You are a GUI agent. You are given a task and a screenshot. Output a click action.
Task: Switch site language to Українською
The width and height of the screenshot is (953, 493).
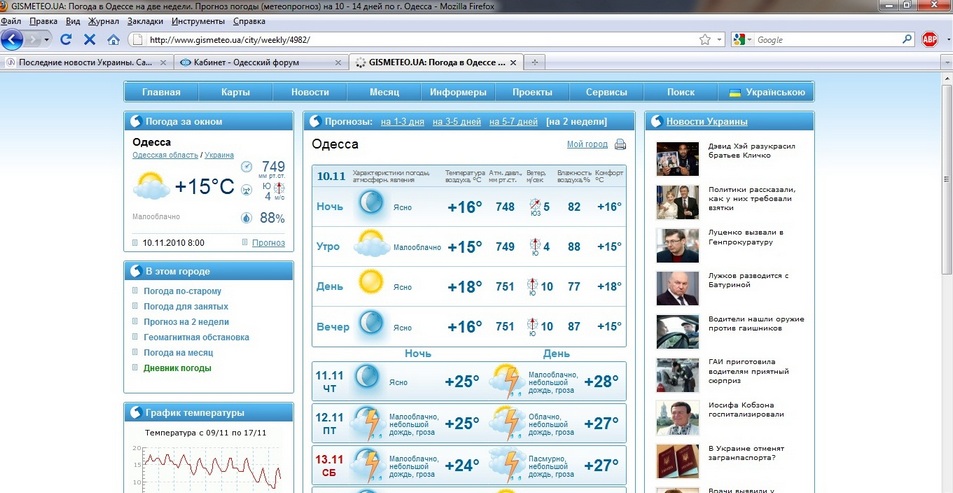point(767,92)
